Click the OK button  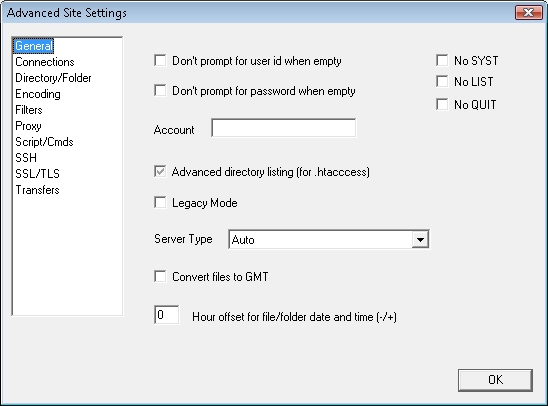[x=495, y=380]
